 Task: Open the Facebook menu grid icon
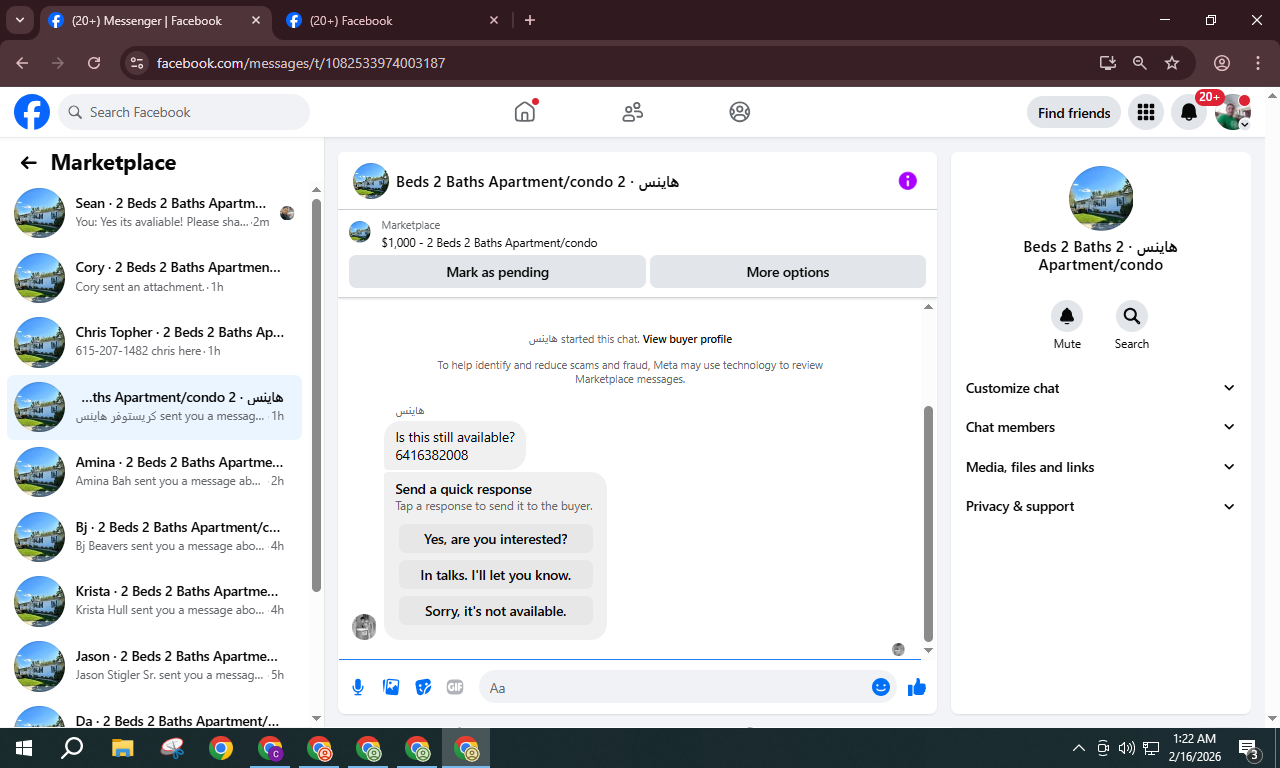point(1146,113)
